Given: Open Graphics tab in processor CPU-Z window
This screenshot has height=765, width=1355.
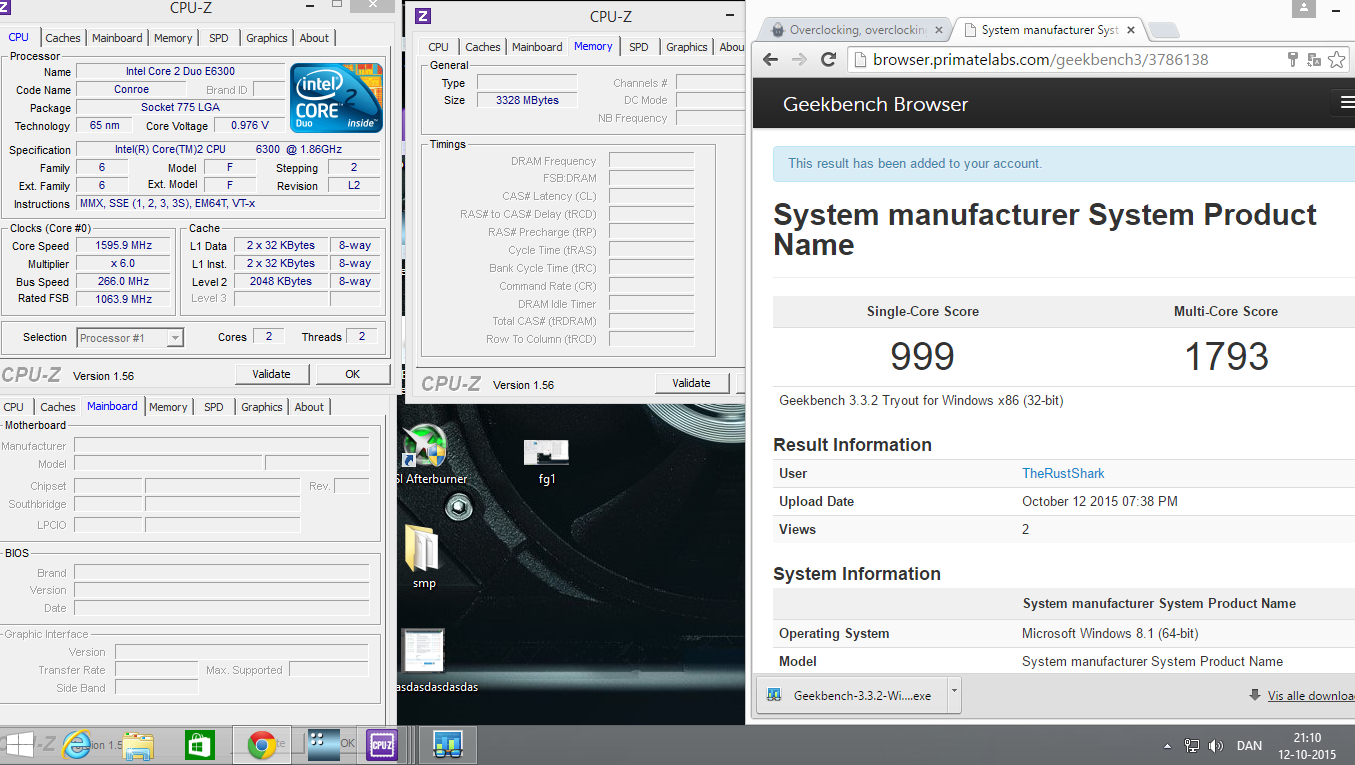Looking at the screenshot, I should click(x=267, y=38).
